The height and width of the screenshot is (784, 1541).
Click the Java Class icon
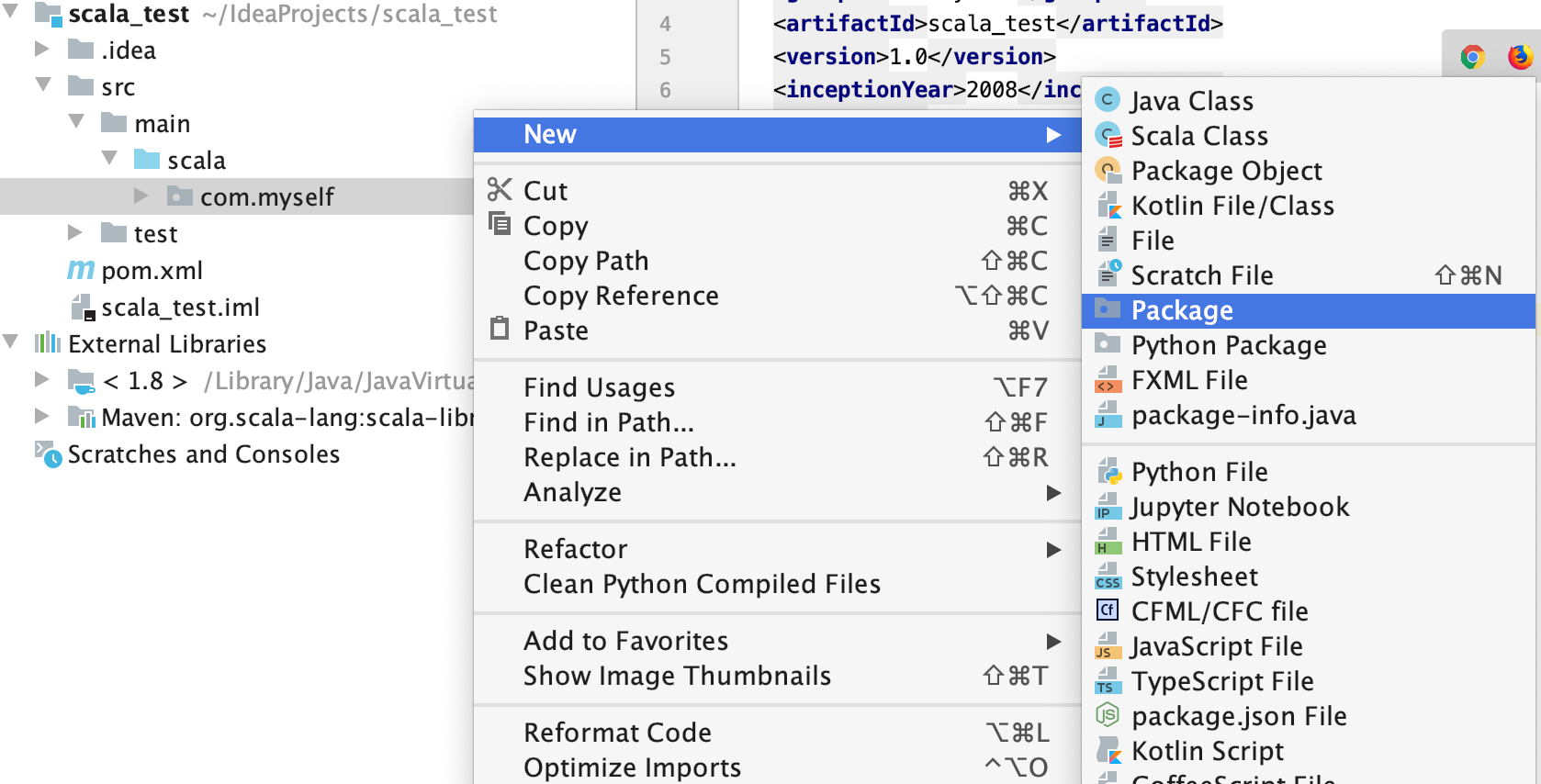coord(1108,100)
